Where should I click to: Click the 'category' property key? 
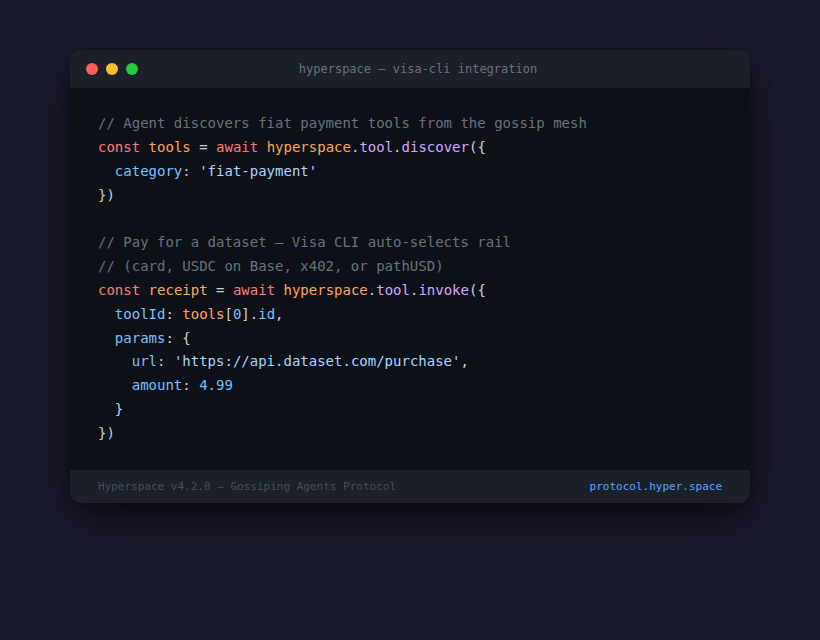(x=148, y=172)
